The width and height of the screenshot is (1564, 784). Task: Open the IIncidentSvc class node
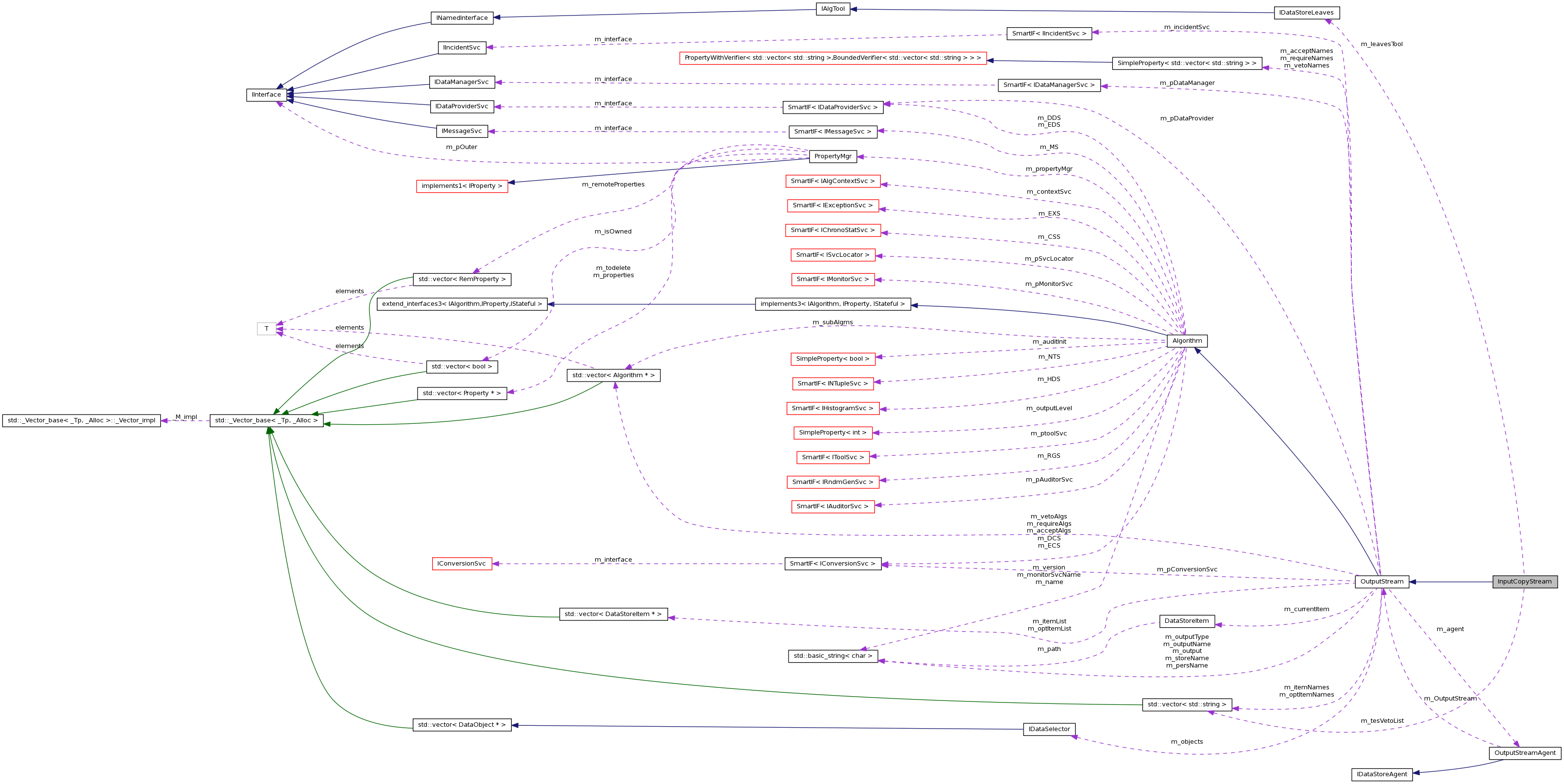[462, 48]
